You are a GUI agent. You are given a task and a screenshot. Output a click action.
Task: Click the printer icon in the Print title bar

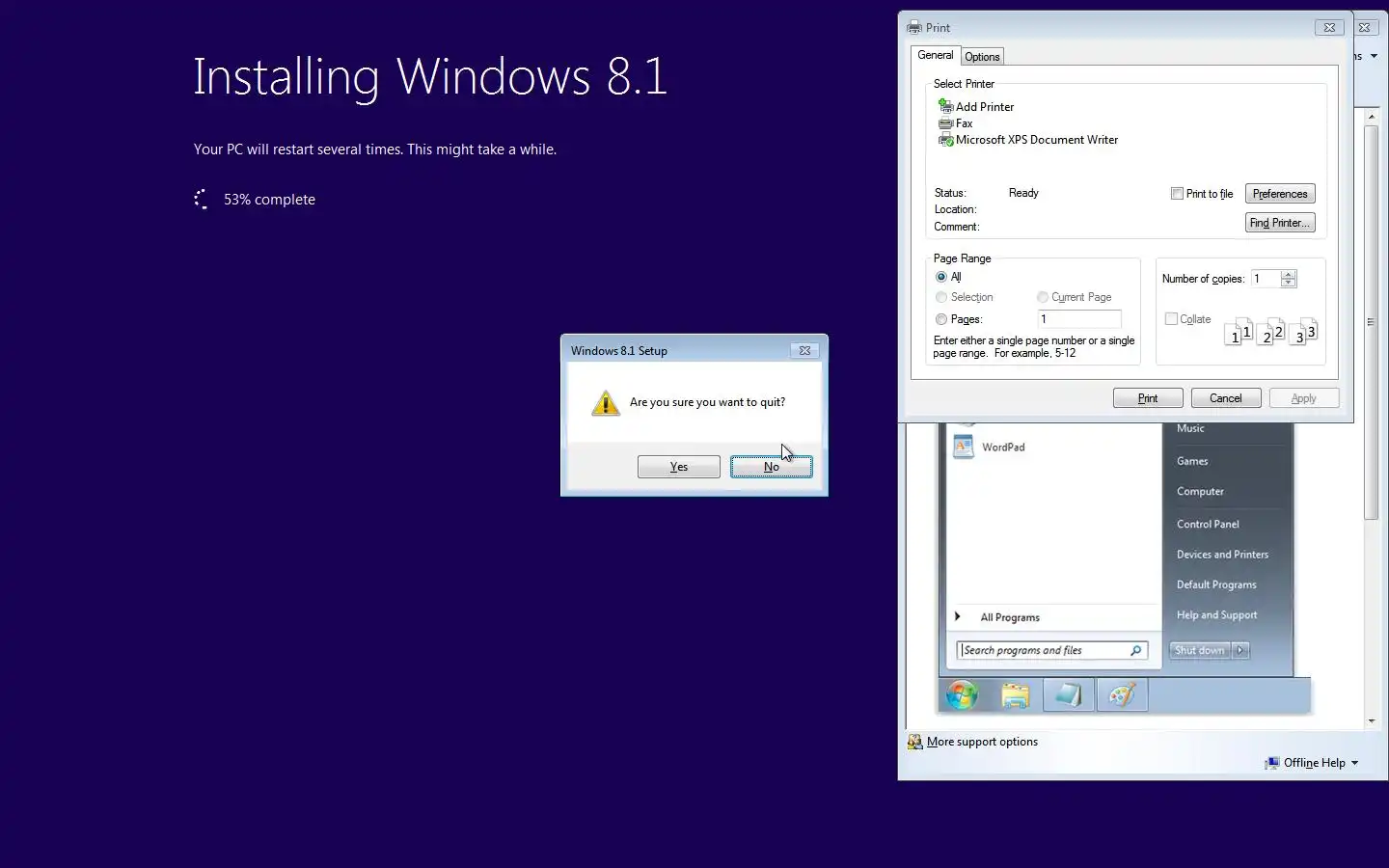pos(914,28)
